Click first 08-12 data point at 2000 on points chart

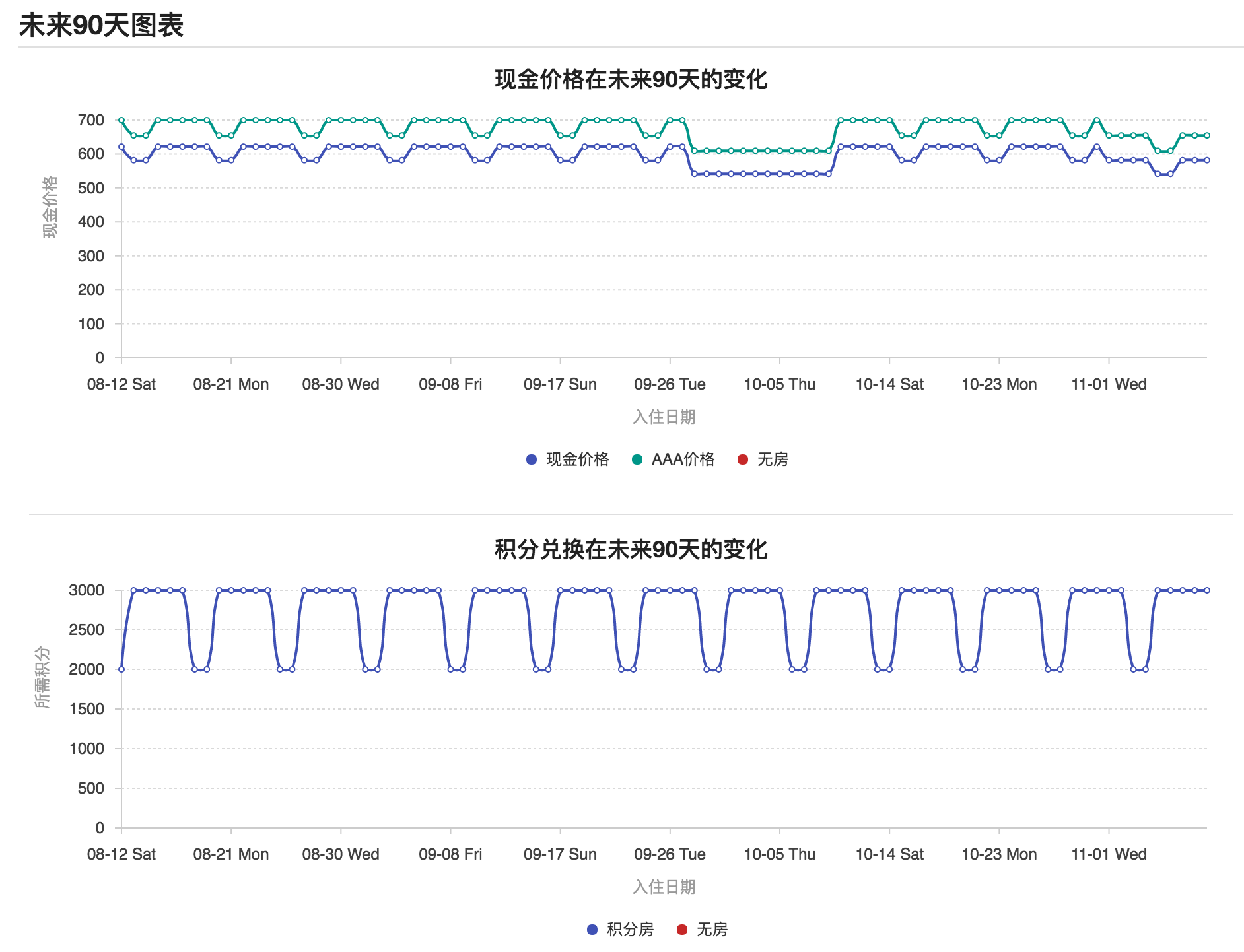(121, 669)
